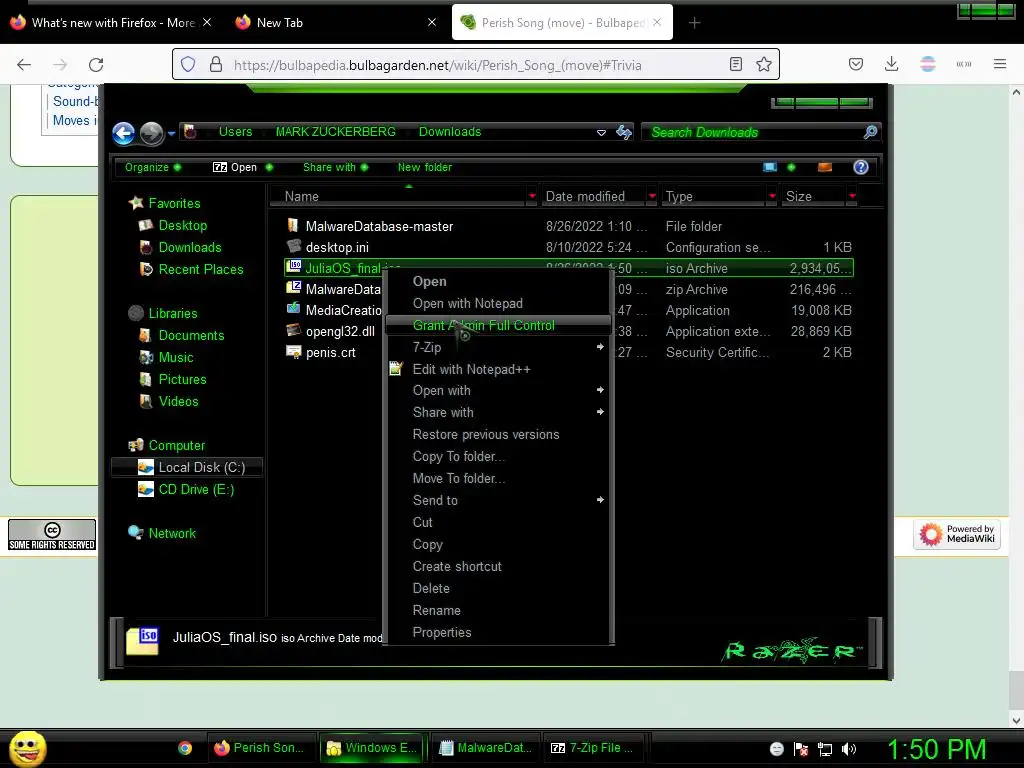Click the Powered by MediaWiki badge

pyautogui.click(x=957, y=534)
